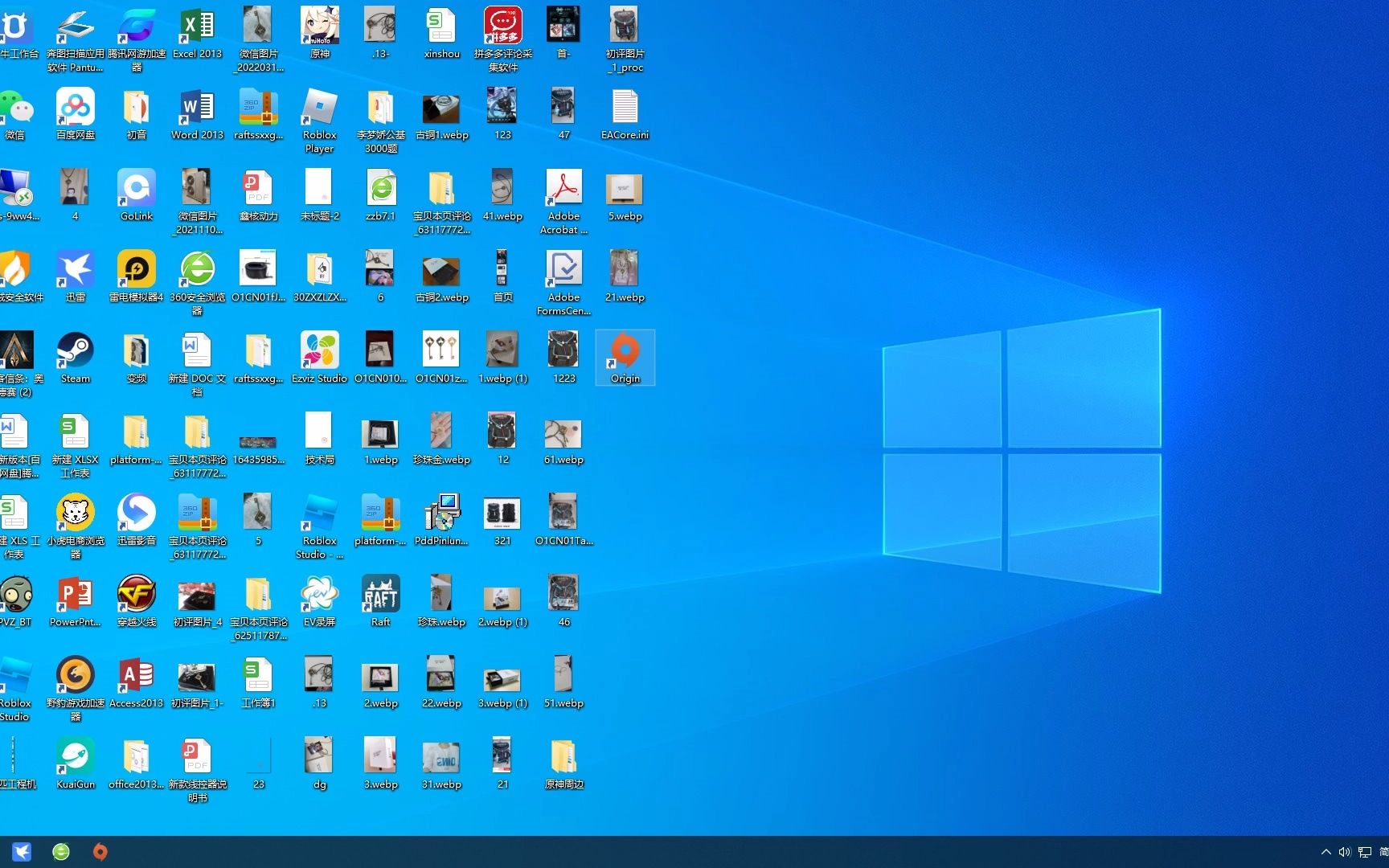This screenshot has width=1389, height=868.
Task: Select the 321 image file
Action: pyautogui.click(x=503, y=520)
